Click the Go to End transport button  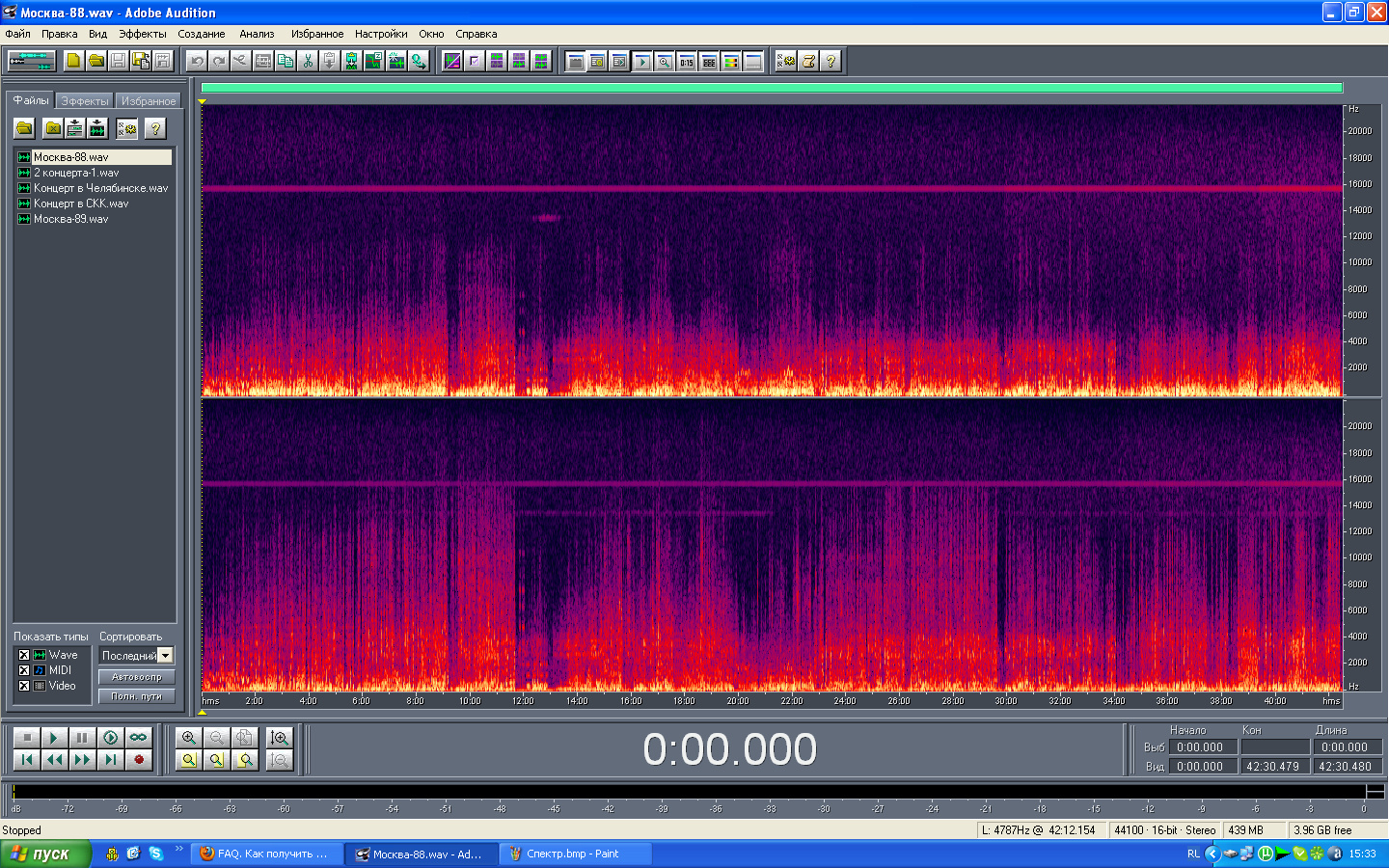tap(111, 760)
